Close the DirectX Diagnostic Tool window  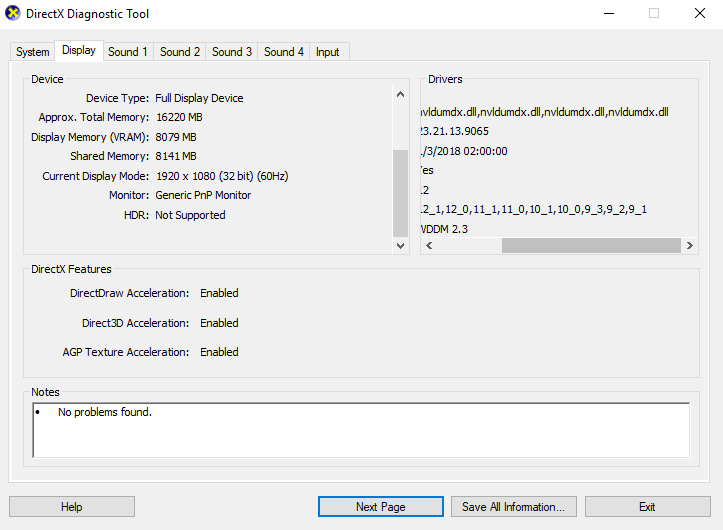pos(700,13)
